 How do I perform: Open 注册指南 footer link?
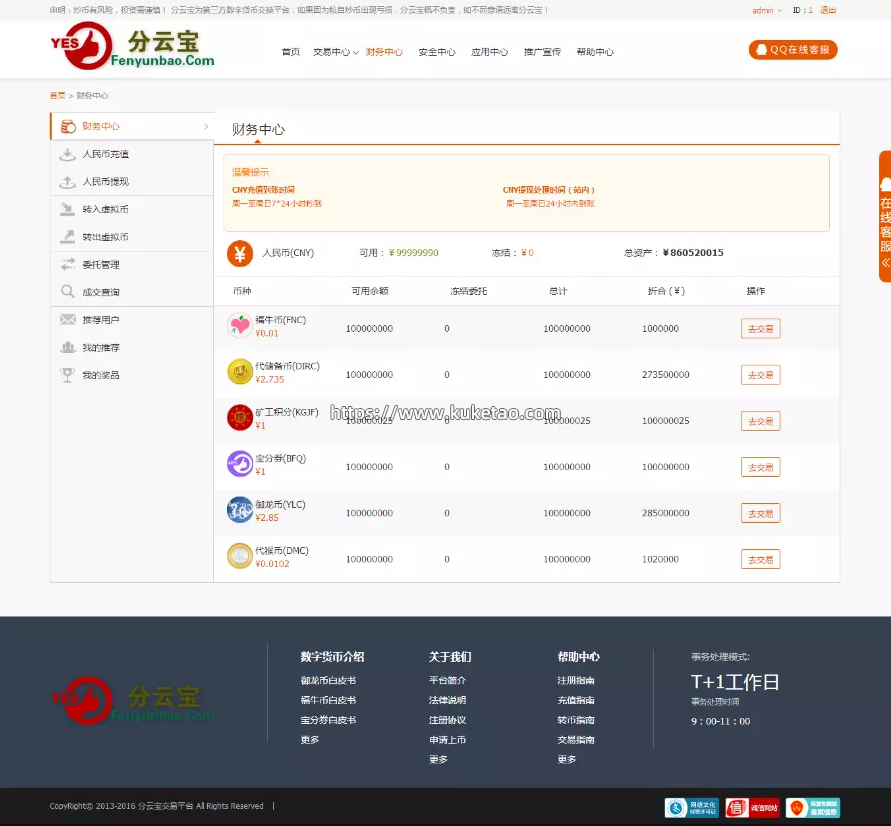tap(576, 681)
